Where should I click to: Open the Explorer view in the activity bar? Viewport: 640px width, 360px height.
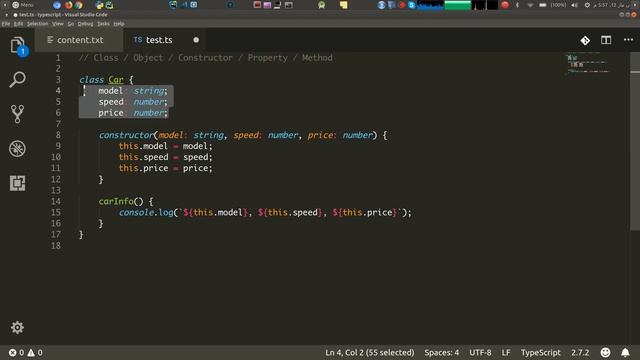[x=17, y=45]
